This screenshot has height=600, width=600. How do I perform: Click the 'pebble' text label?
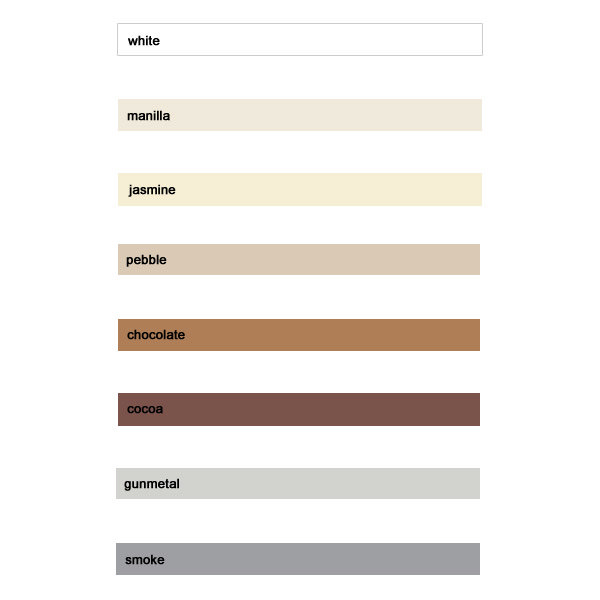pyautogui.click(x=146, y=260)
